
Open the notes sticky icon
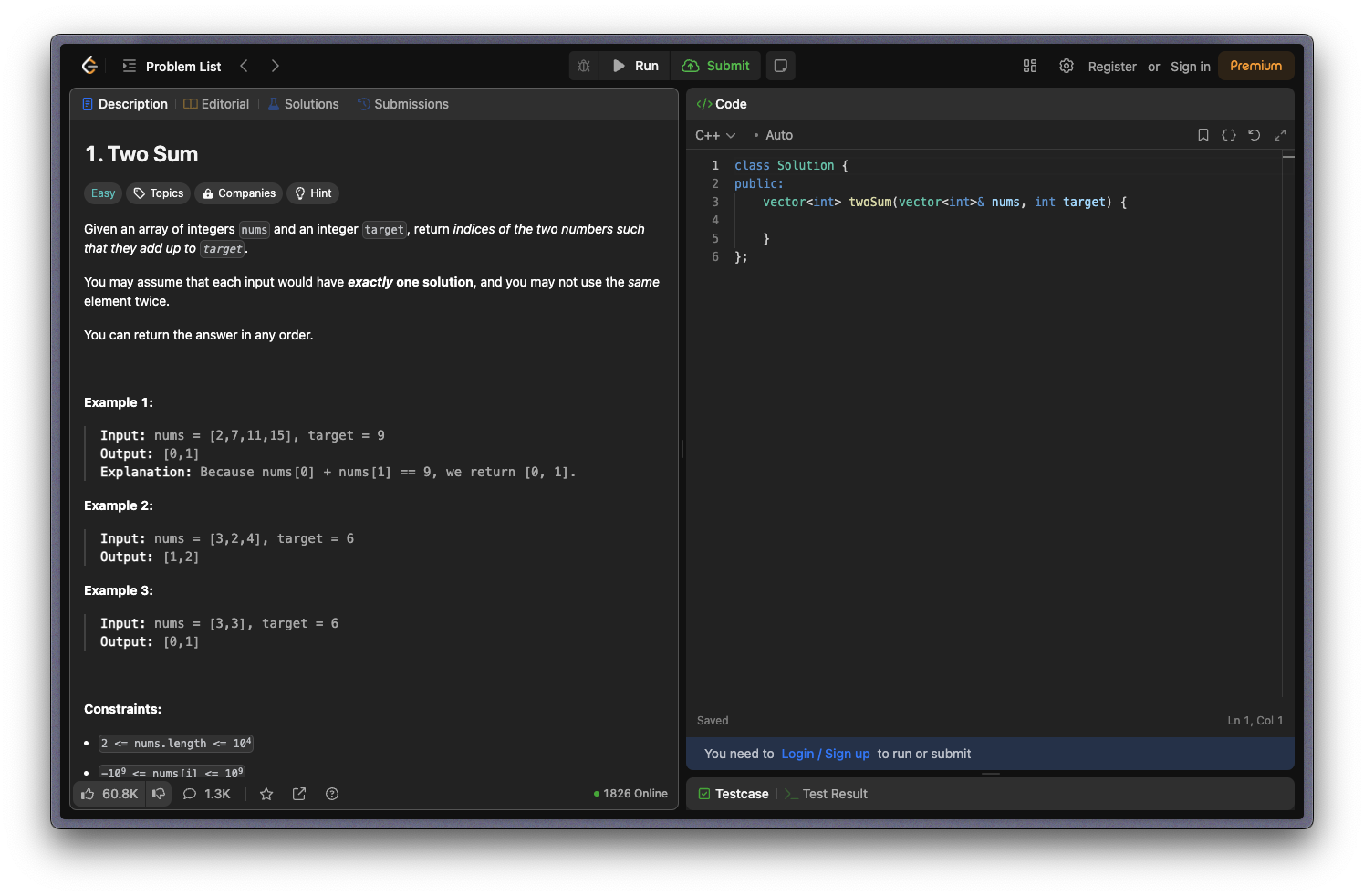tap(781, 66)
